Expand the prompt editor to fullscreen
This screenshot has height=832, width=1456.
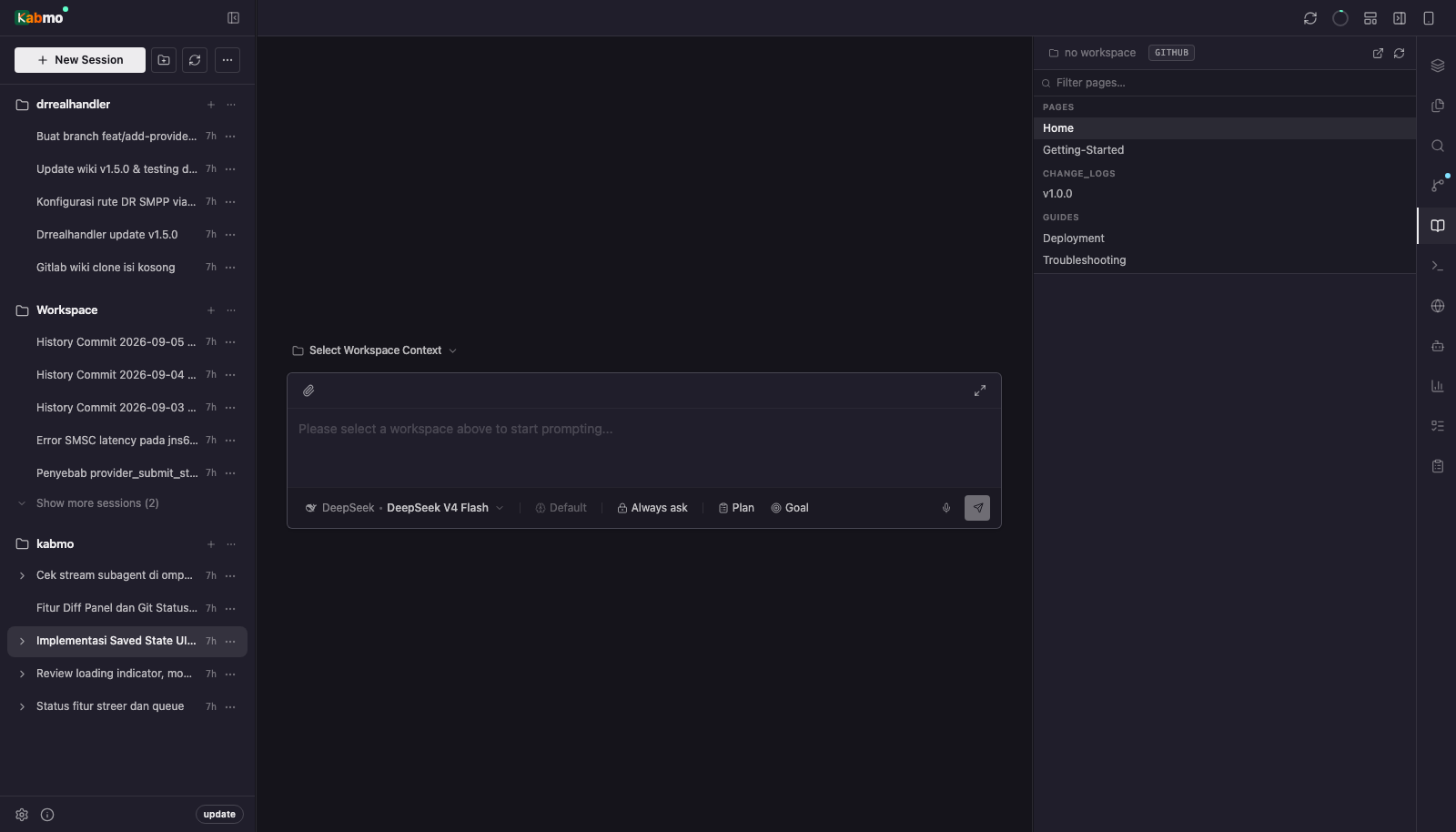coord(980,391)
